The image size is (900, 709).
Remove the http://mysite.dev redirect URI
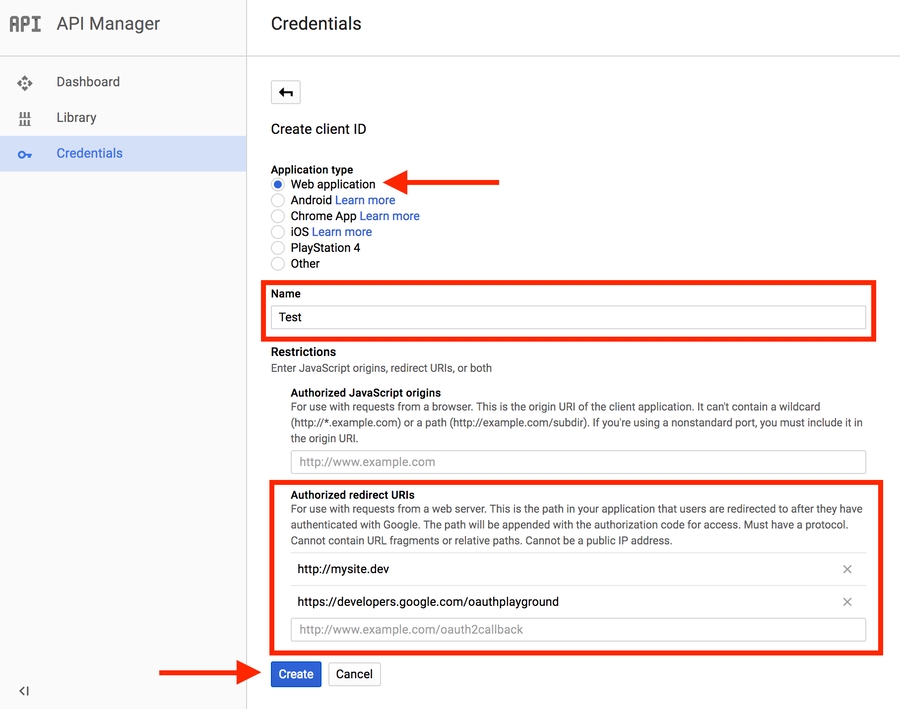coord(847,569)
